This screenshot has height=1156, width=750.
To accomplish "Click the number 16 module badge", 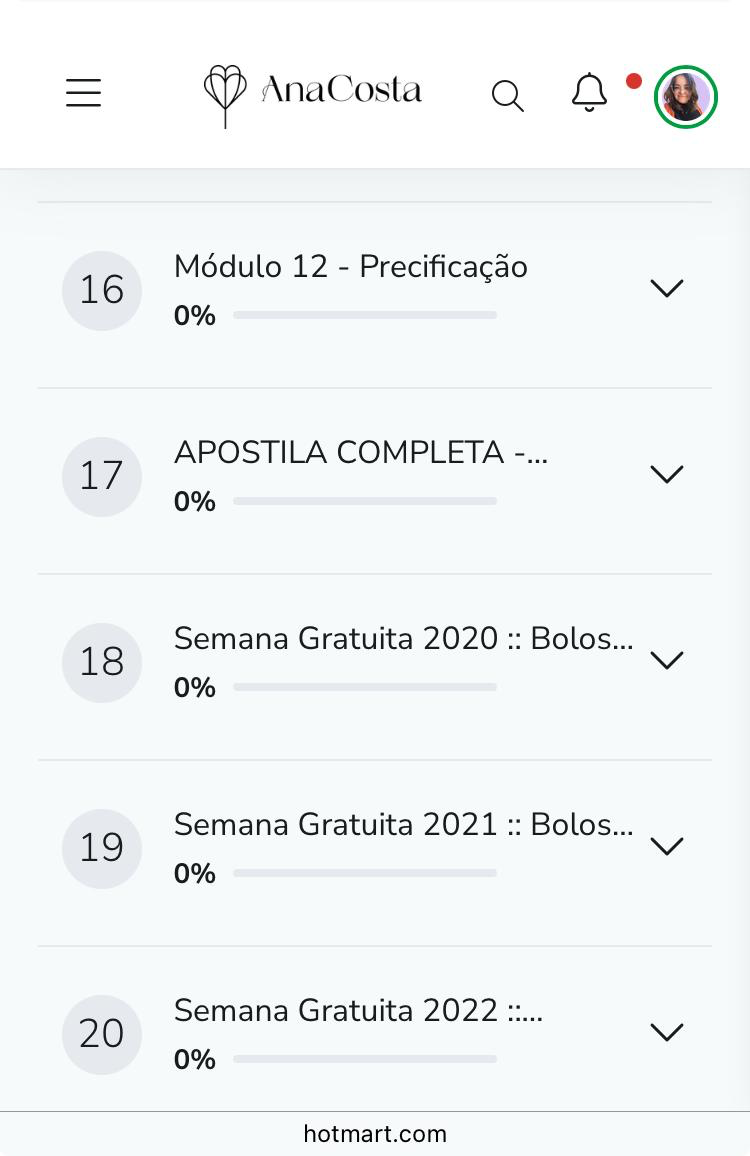I will click(x=102, y=290).
